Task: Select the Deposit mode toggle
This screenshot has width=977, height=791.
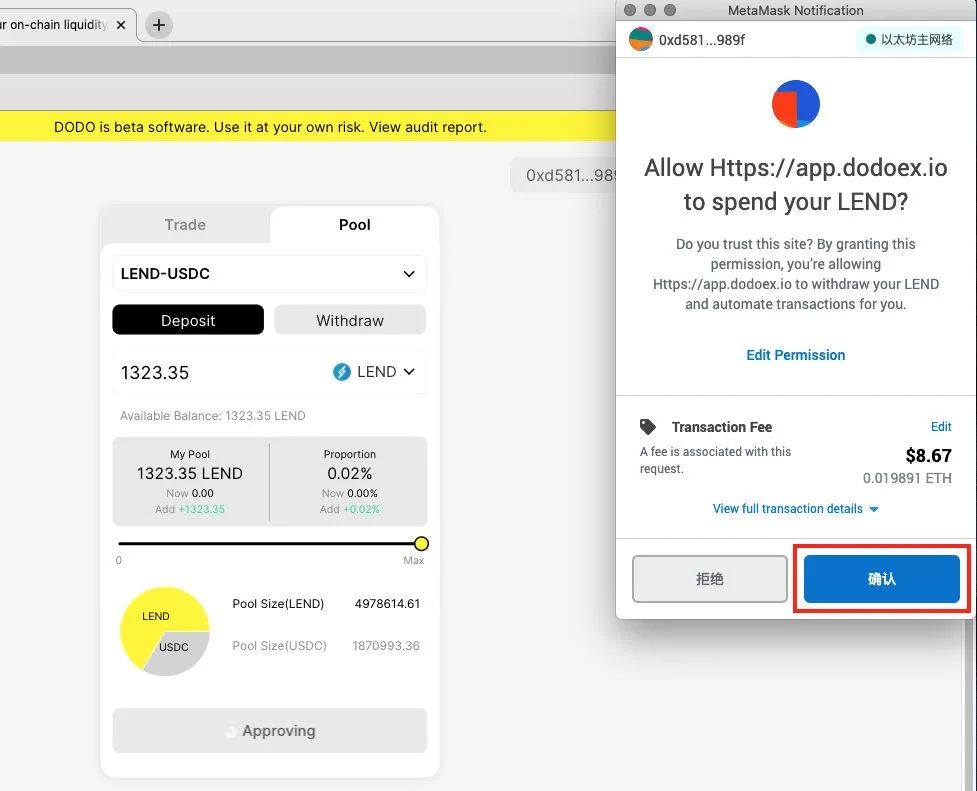Action: [x=188, y=320]
